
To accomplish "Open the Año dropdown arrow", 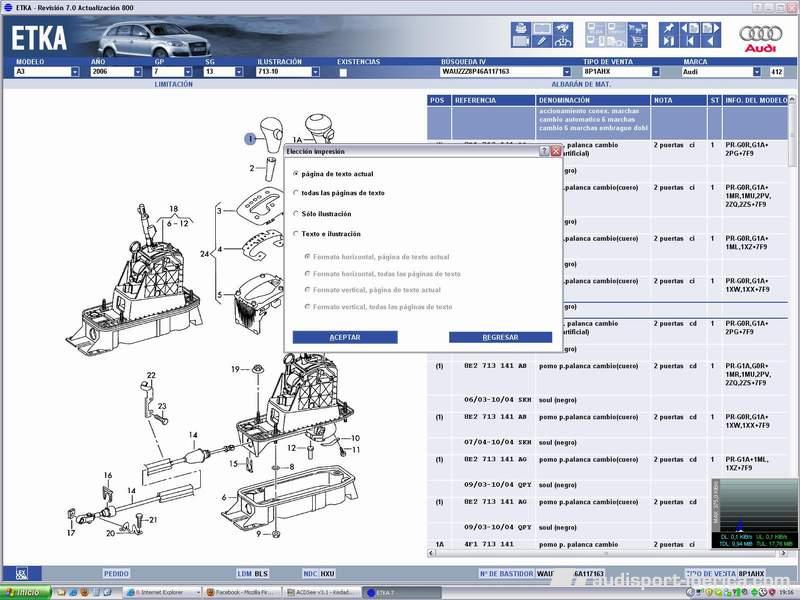I will tap(138, 72).
